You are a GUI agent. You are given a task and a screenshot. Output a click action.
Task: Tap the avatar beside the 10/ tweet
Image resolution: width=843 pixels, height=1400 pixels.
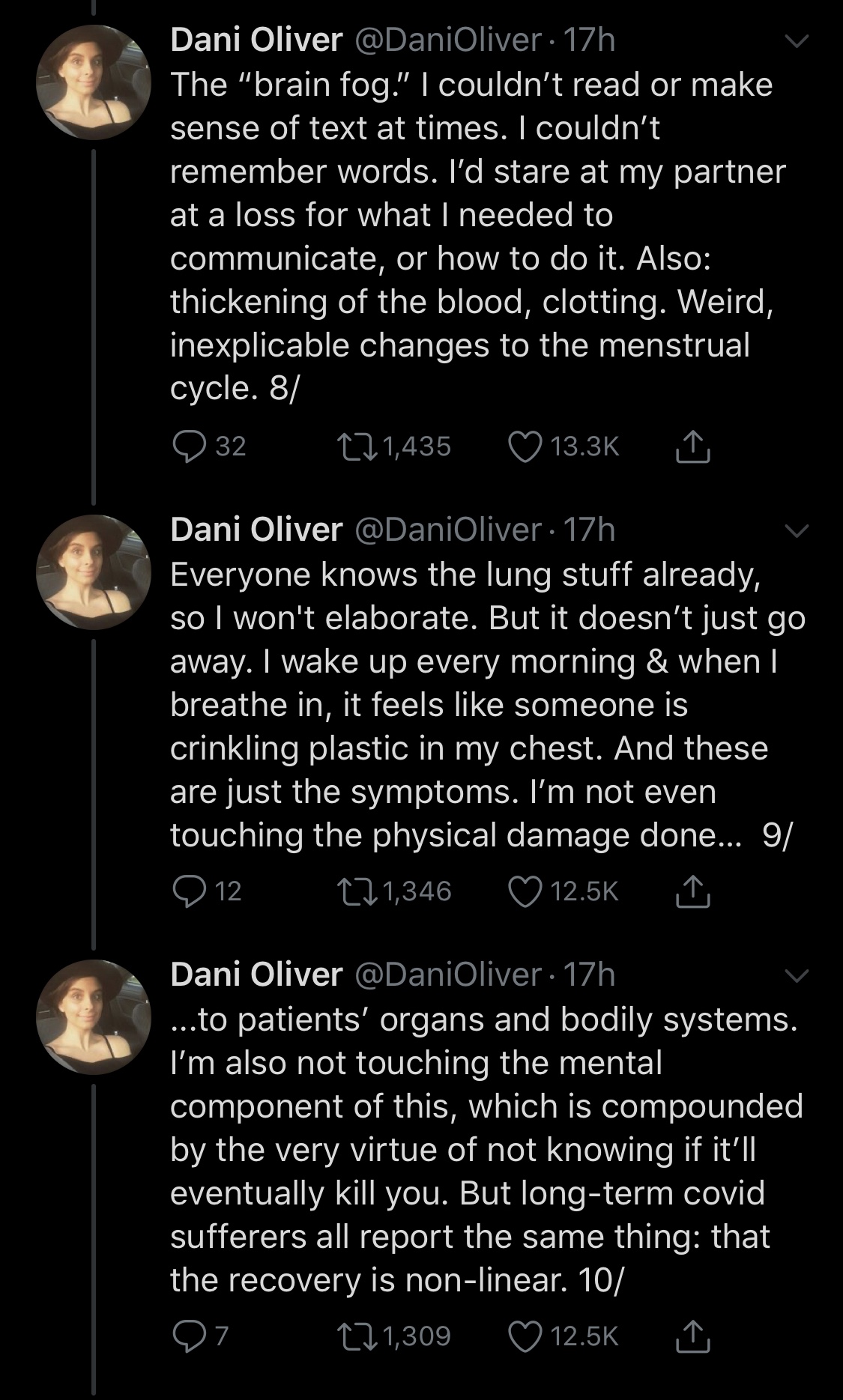(94, 1017)
